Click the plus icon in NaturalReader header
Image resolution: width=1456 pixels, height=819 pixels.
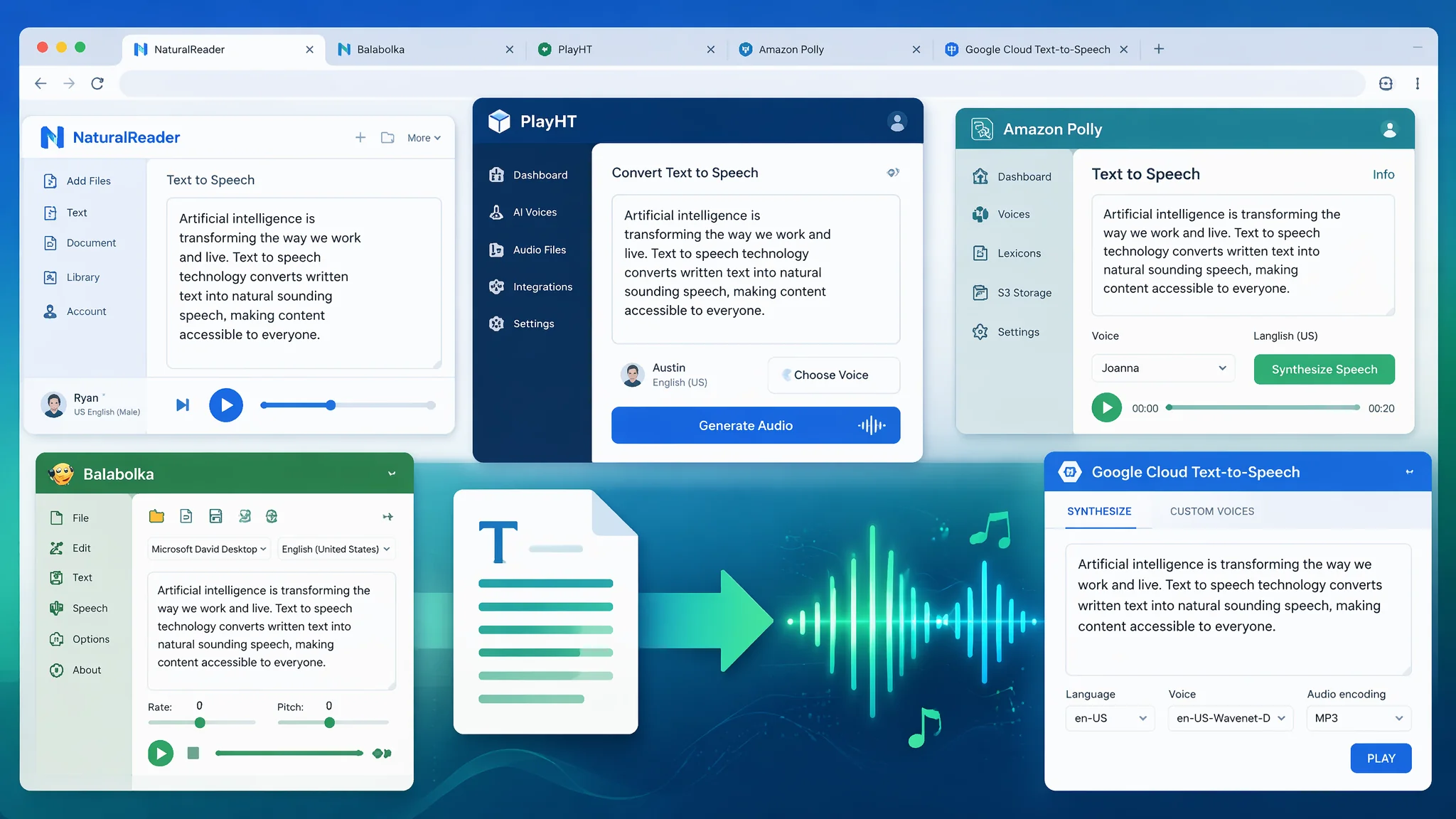pyautogui.click(x=360, y=137)
